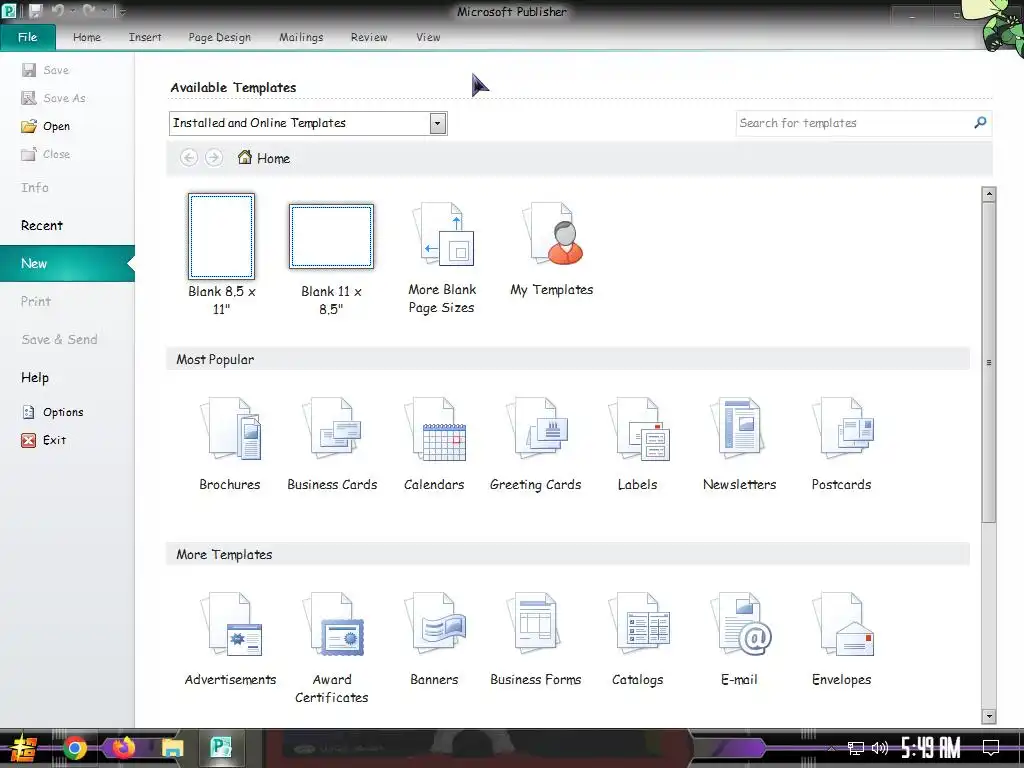The image size is (1024, 768).
Task: Open the Envelopes template category
Action: coord(841,639)
